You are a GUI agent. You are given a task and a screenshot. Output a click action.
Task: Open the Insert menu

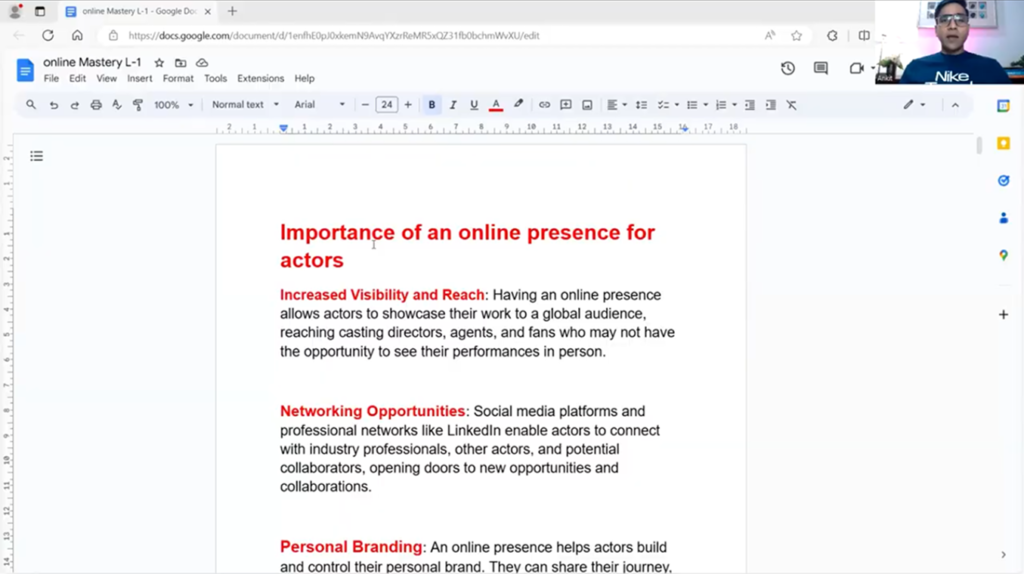(139, 78)
